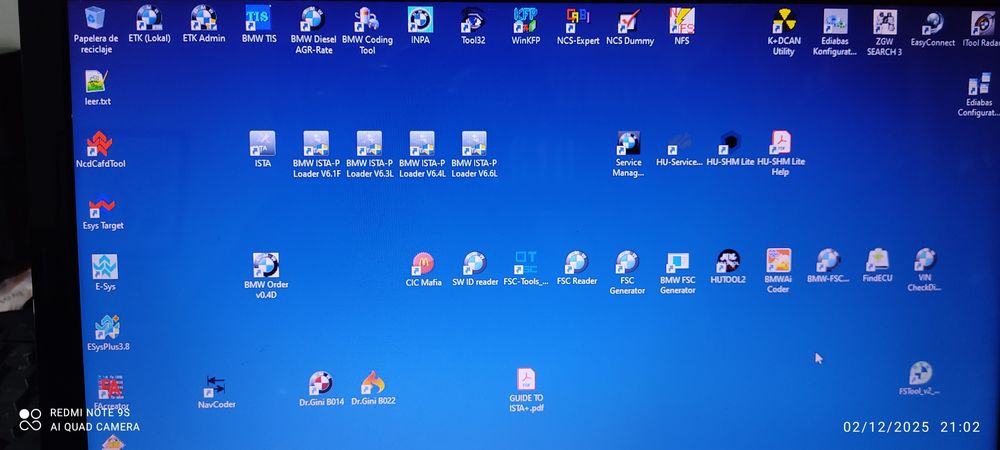Launch Tool32 shortcut
Screen dimensions: 1000x450
click(x=473, y=25)
